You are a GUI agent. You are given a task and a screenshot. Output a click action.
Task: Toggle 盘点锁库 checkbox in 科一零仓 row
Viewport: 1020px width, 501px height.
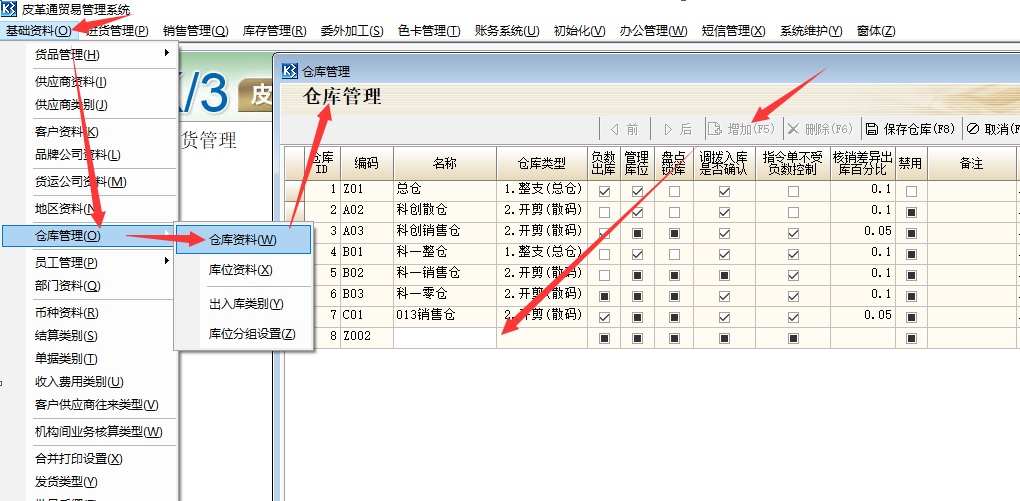click(675, 297)
